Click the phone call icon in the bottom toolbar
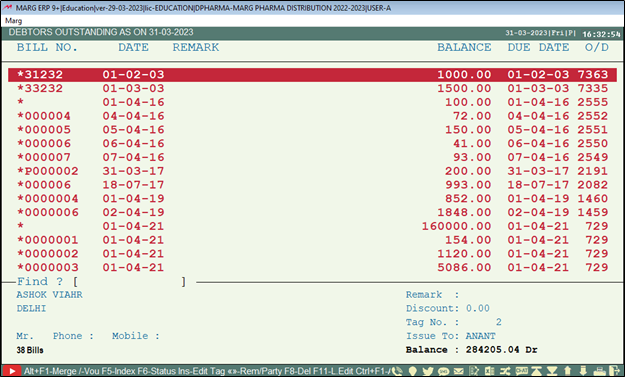 tap(397, 371)
